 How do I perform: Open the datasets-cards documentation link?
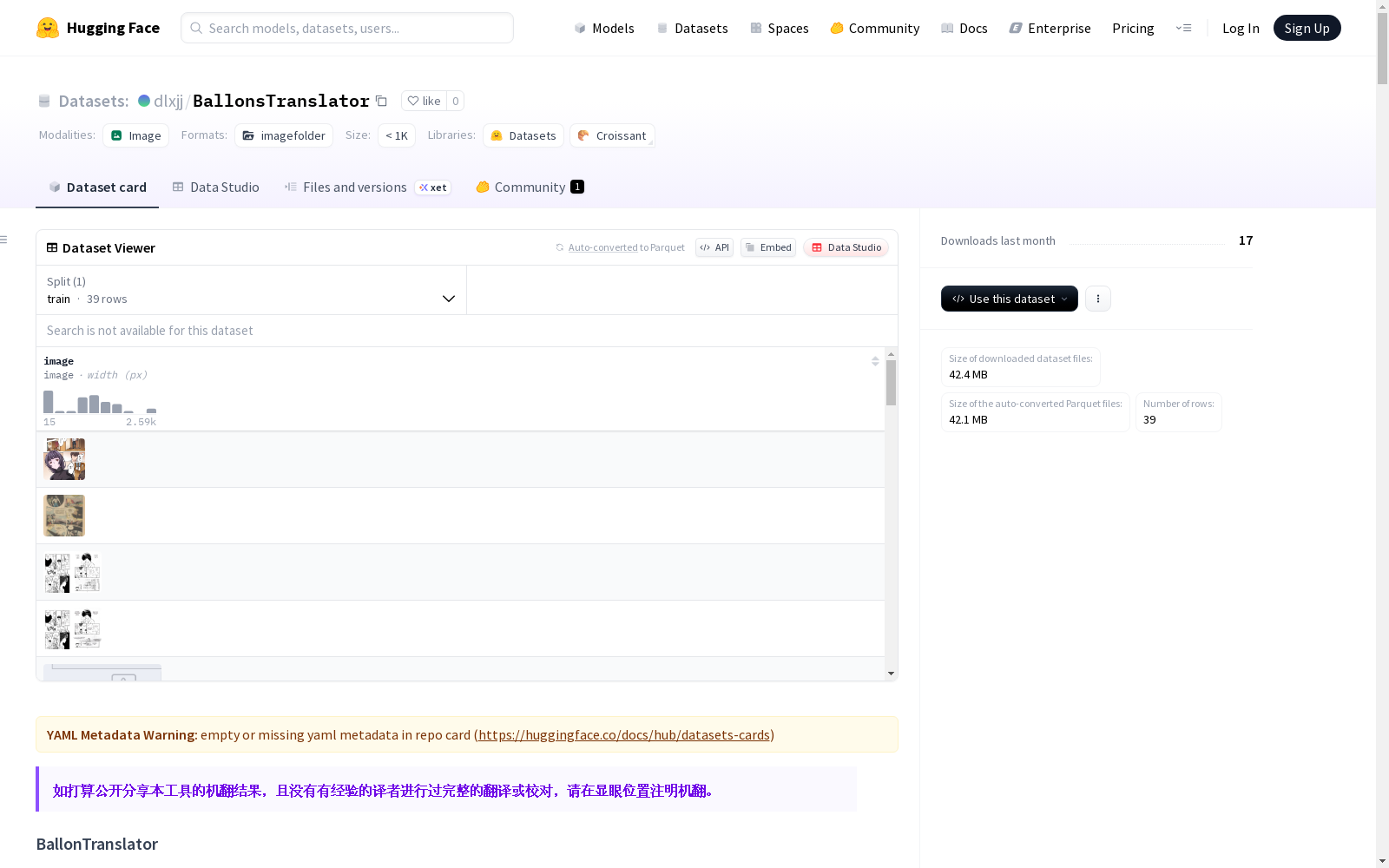(624, 734)
